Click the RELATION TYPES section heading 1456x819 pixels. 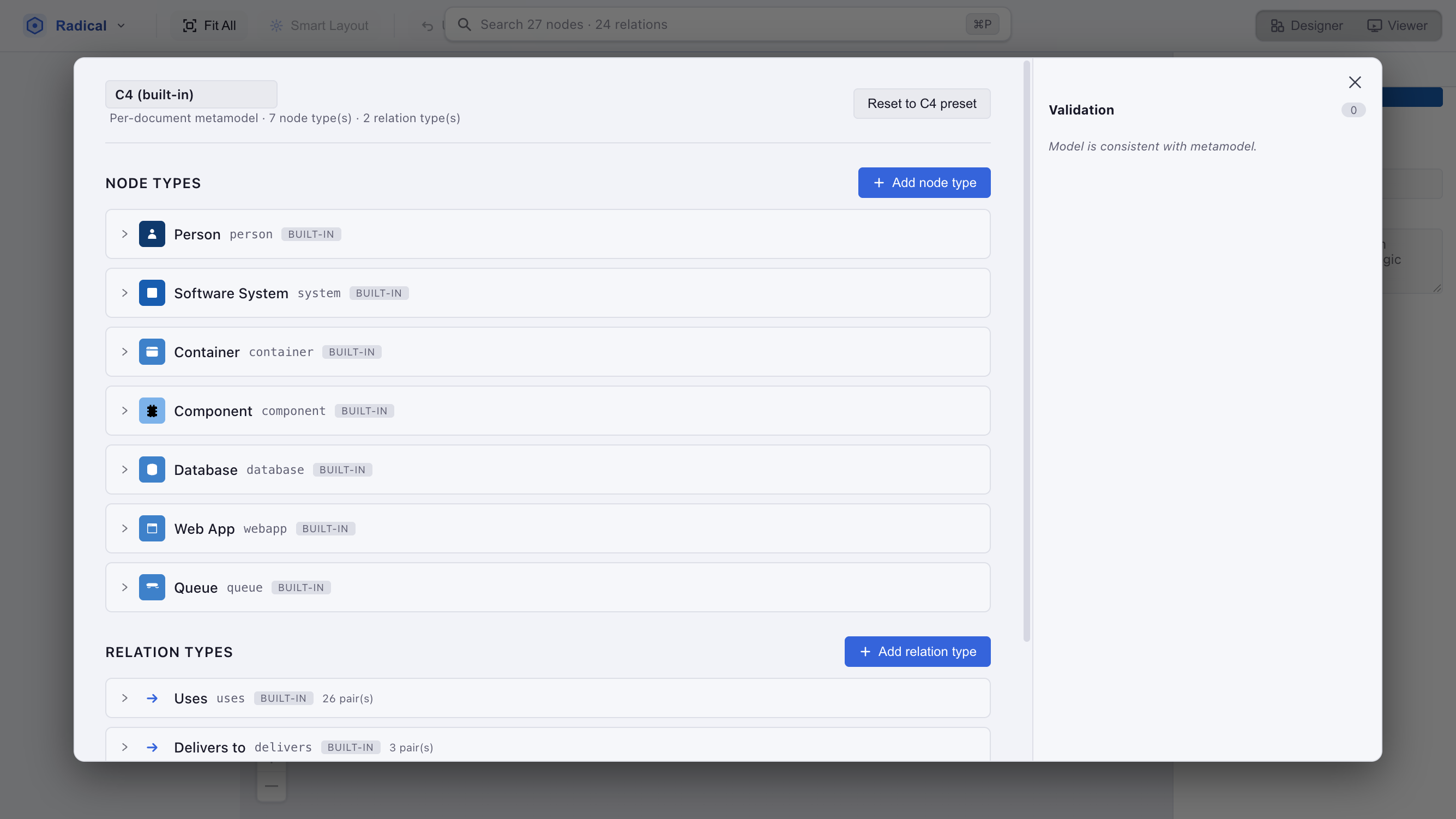click(x=169, y=652)
